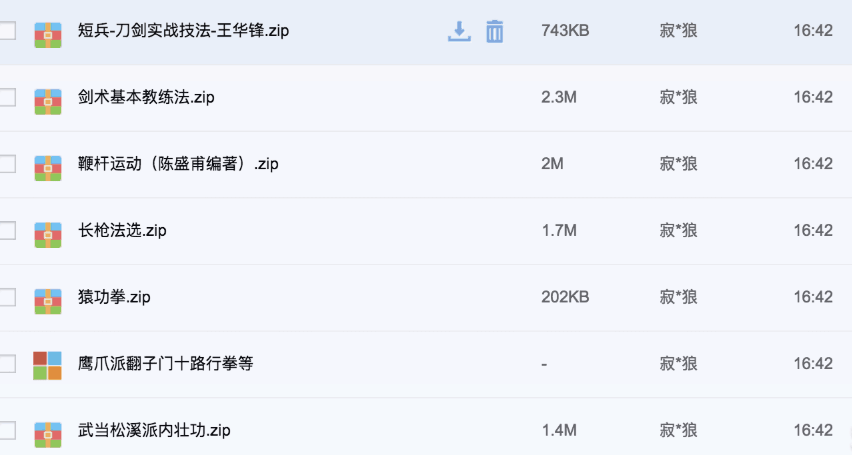Click the 长枪法选.zip file name
This screenshot has height=455, width=852.
(122, 230)
